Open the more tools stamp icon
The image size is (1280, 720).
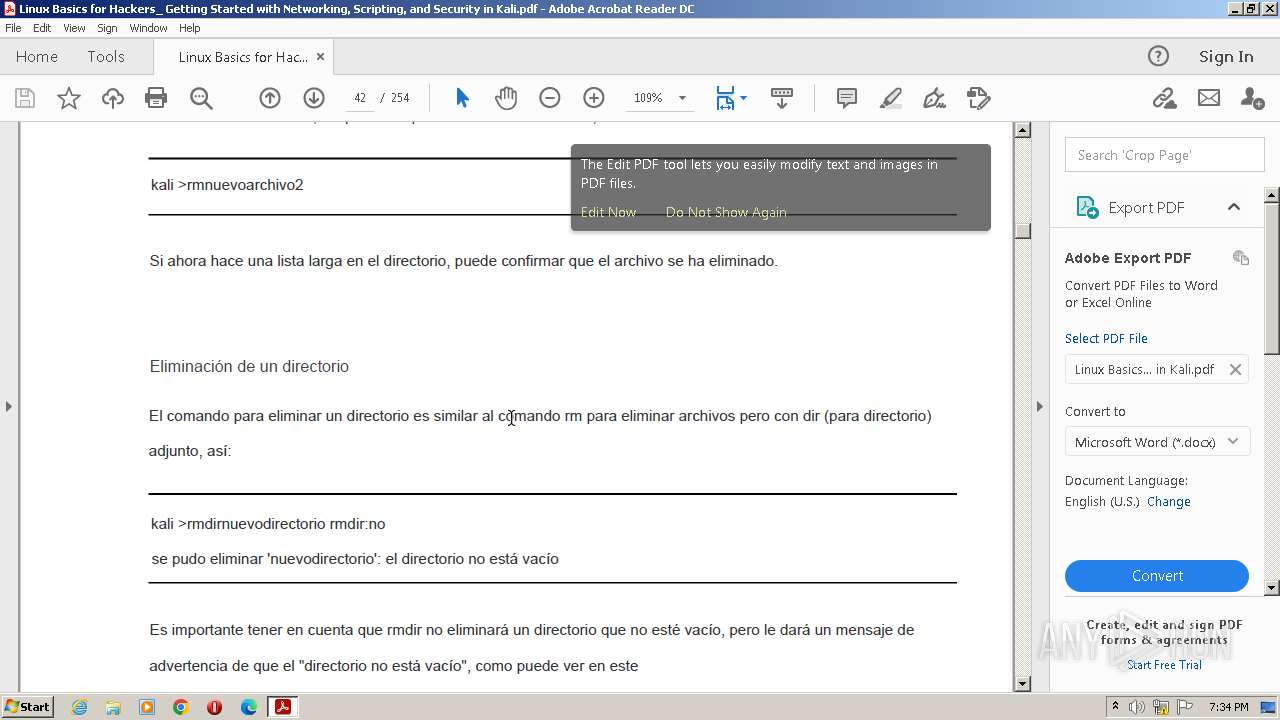coord(979,98)
